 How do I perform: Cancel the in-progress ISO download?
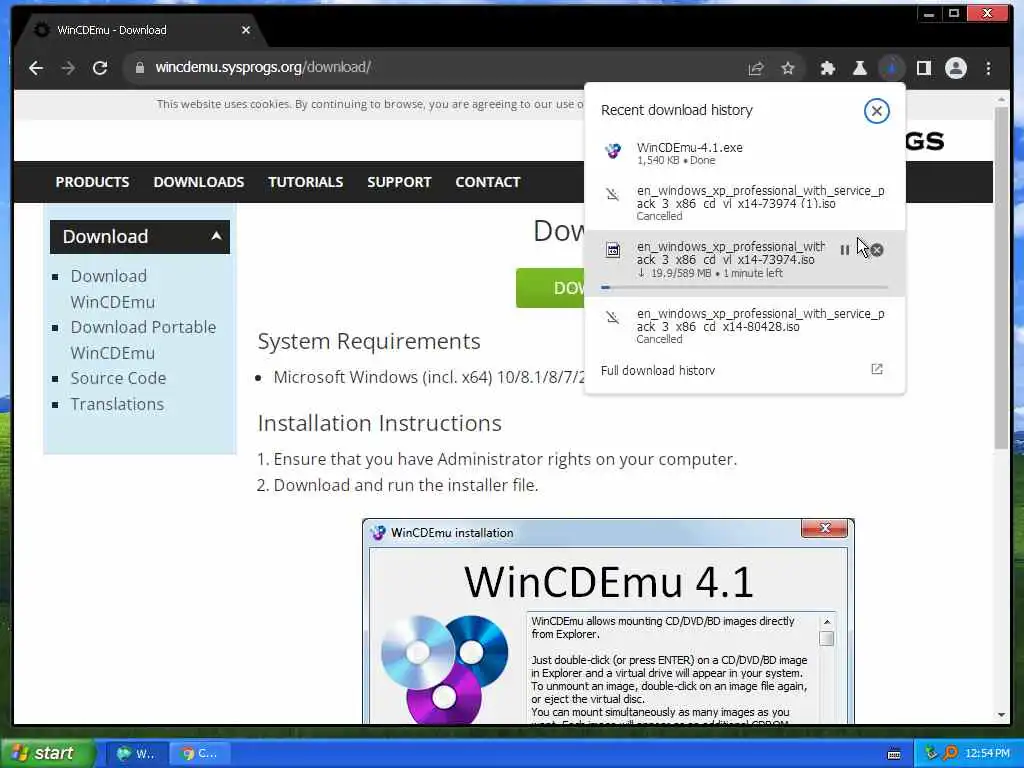[877, 250]
